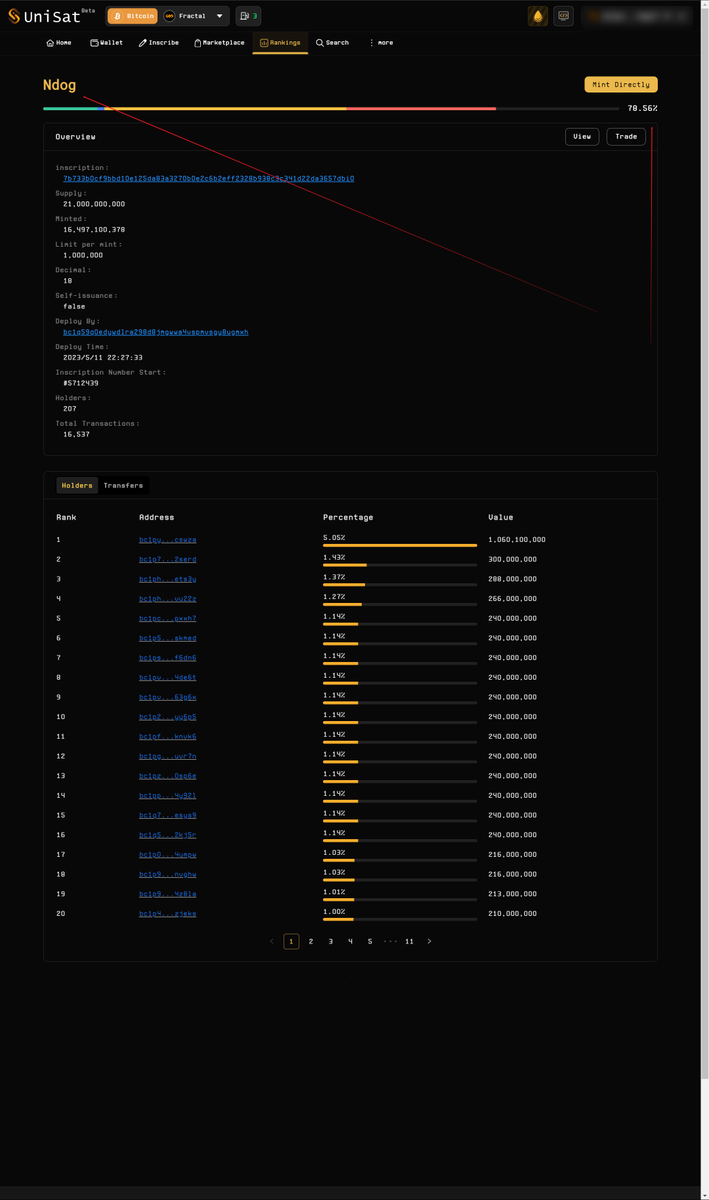The image size is (709, 1200).
Task: Click the 78.56% progress label
Action: tap(642, 108)
